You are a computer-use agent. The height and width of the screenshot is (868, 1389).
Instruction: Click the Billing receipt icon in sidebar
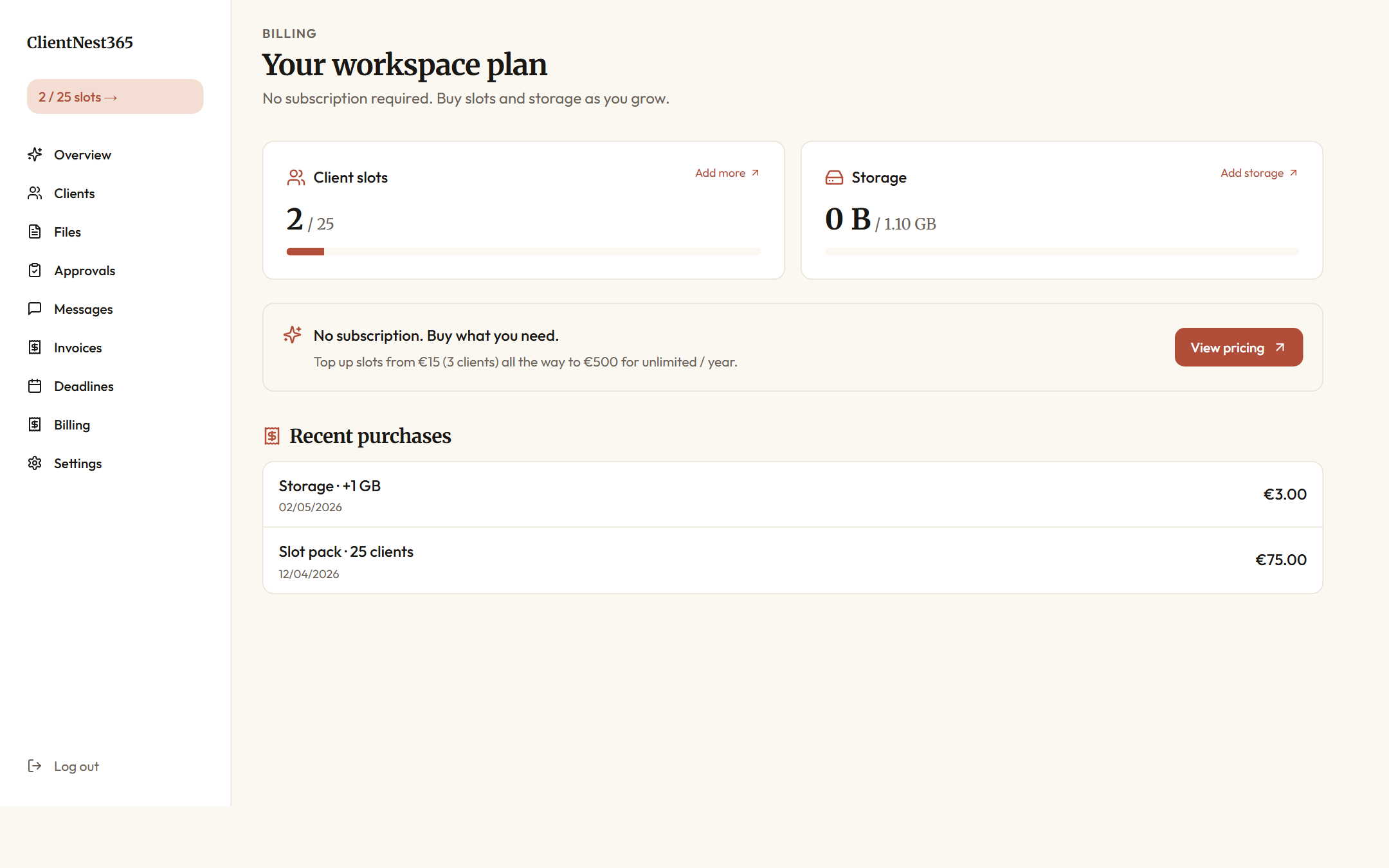pyautogui.click(x=35, y=424)
